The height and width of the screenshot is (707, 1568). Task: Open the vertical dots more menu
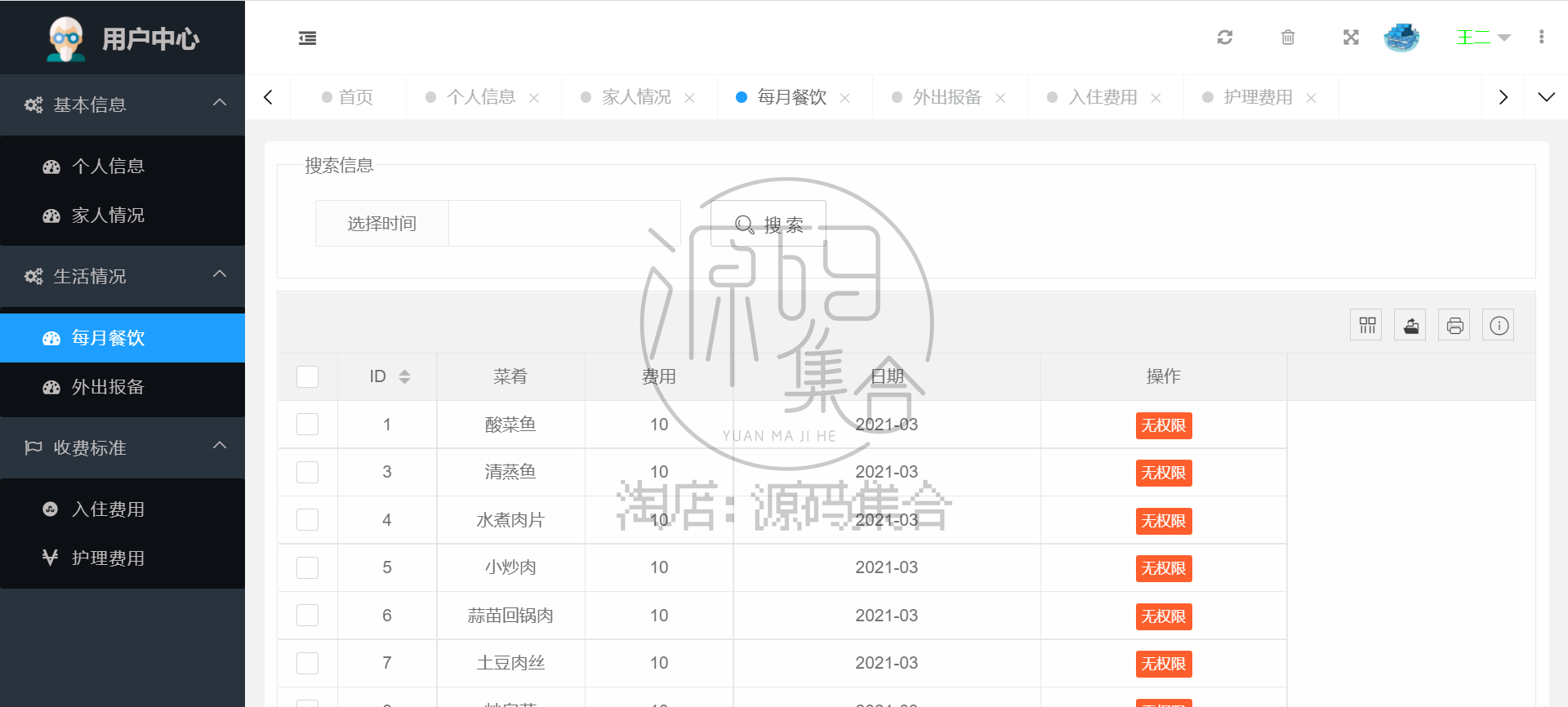[x=1541, y=38]
